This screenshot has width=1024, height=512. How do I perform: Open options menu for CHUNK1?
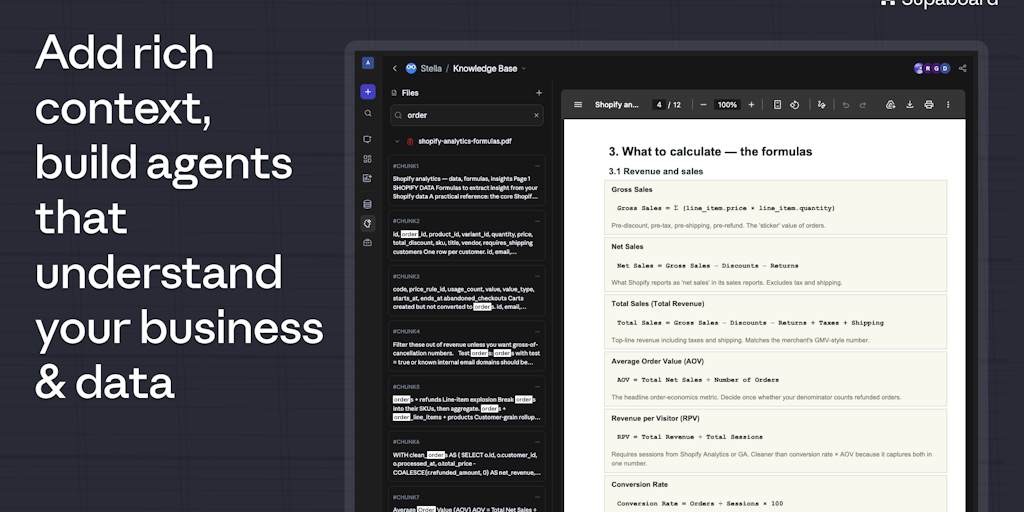click(x=537, y=166)
